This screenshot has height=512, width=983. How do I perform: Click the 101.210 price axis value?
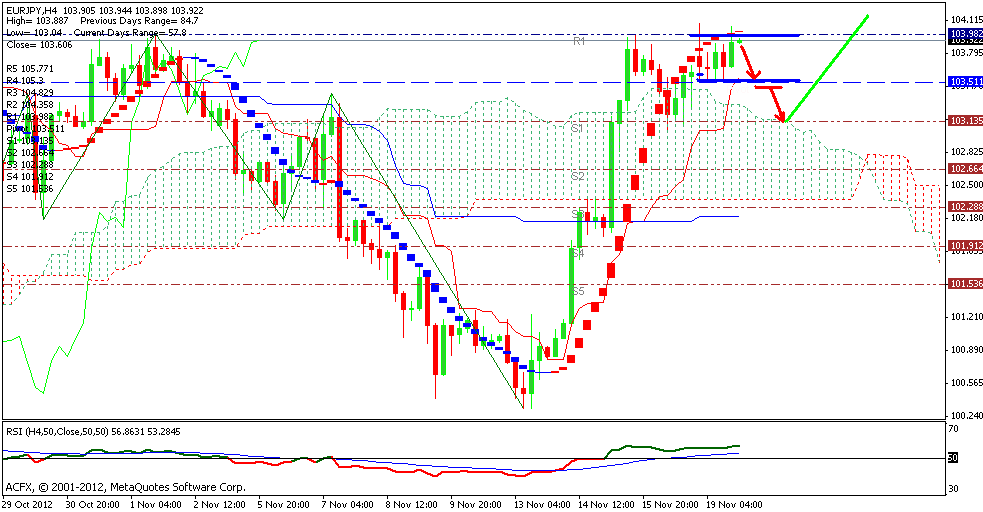click(966, 317)
